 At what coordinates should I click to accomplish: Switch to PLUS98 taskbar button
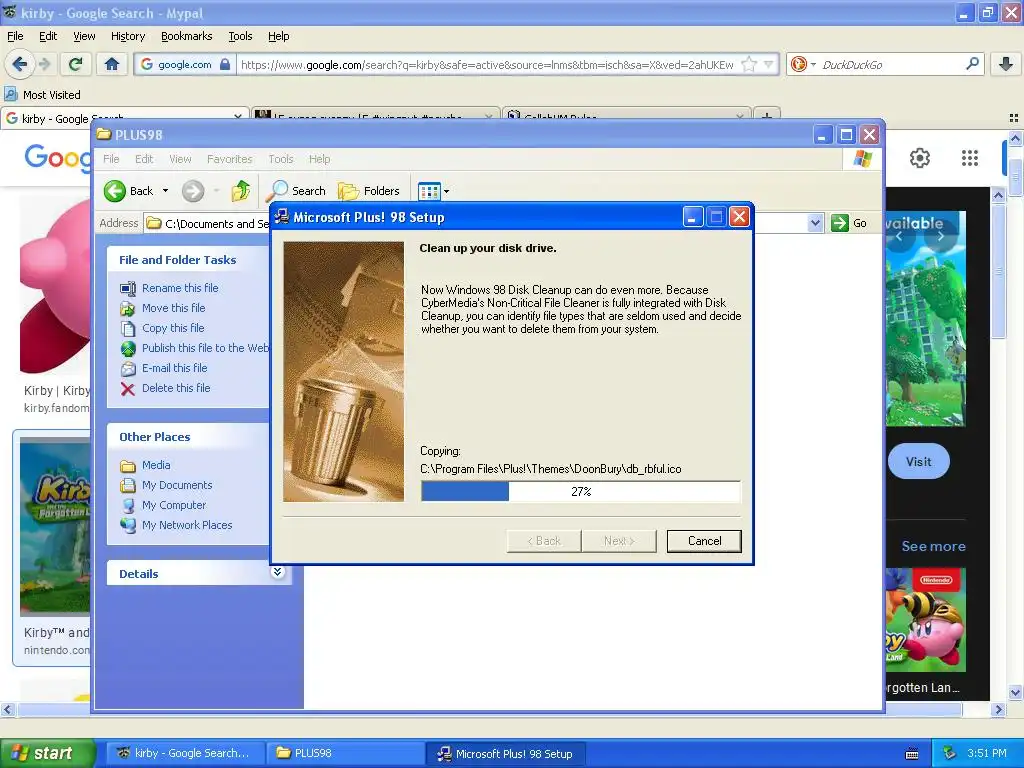click(x=345, y=753)
